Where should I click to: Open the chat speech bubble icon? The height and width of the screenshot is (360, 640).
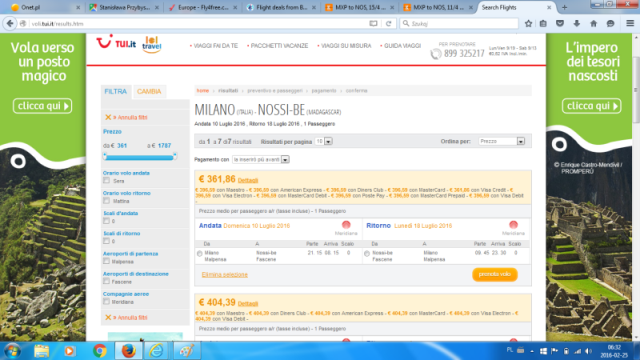(610, 24)
